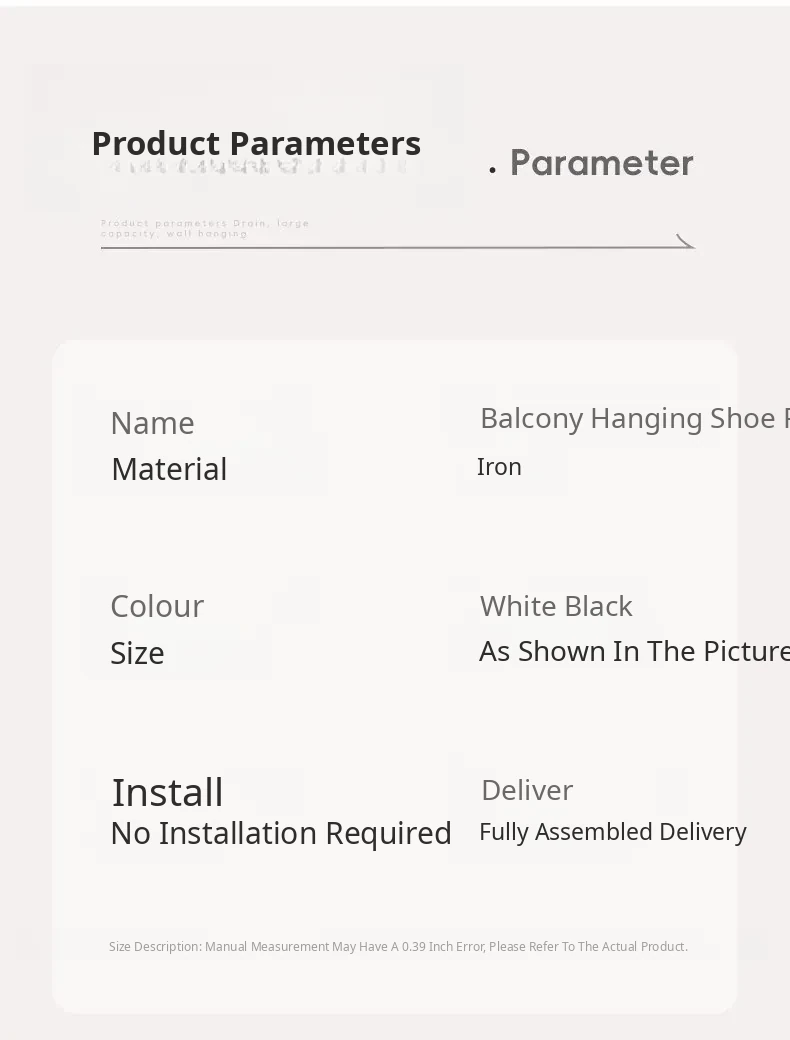Select the "Material" label
This screenshot has width=790, height=1040.
(169, 469)
